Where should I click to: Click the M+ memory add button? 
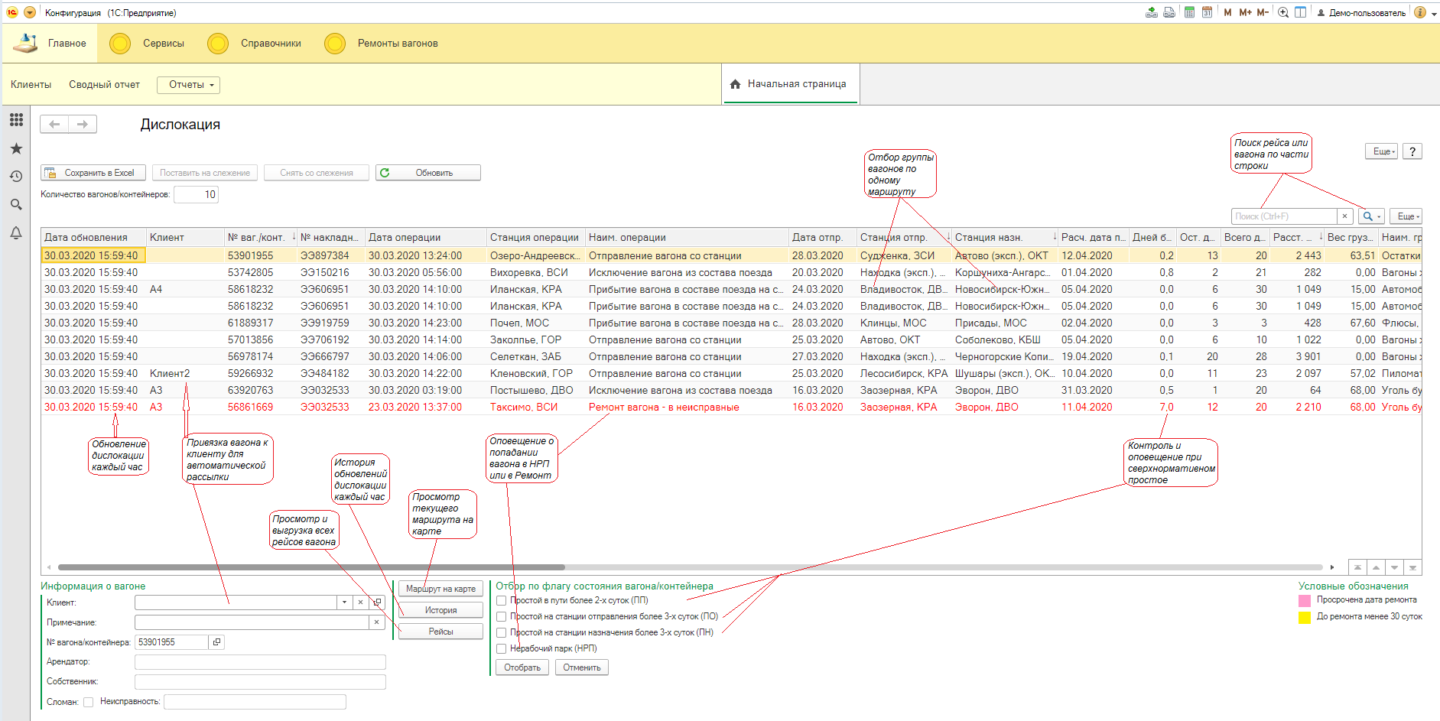coord(1245,12)
